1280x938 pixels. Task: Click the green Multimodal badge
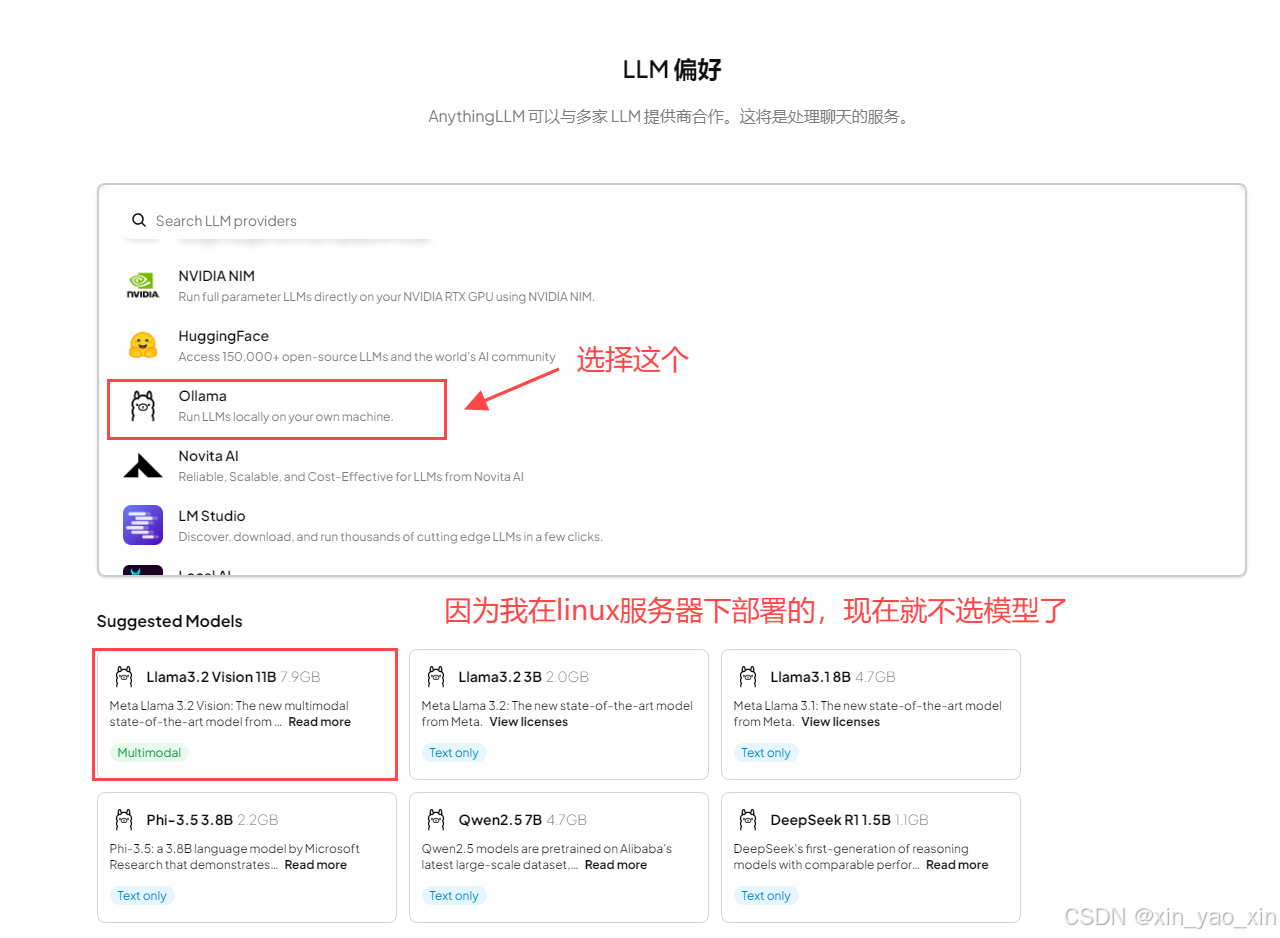tap(149, 753)
